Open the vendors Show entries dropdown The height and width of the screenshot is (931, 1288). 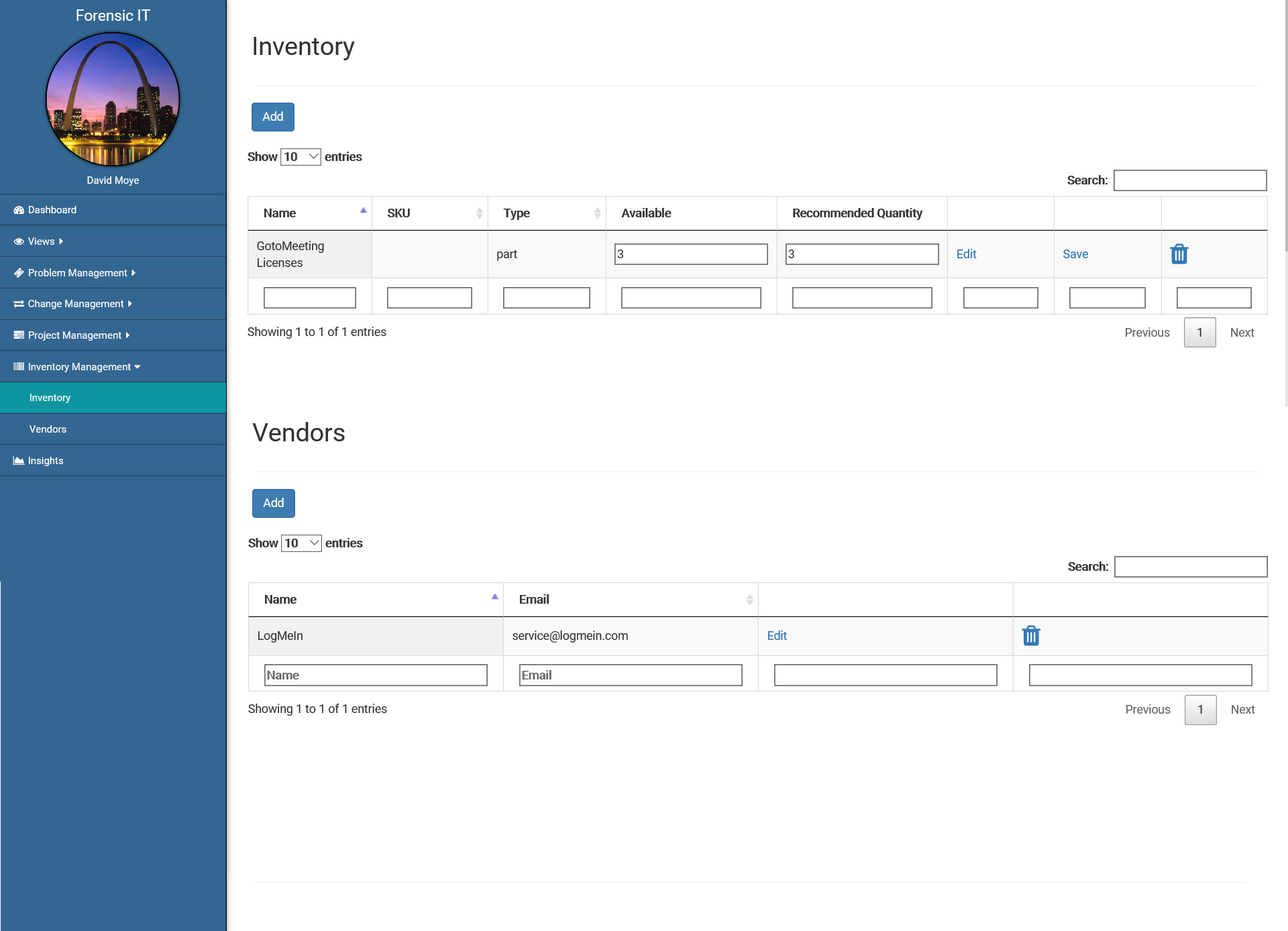click(x=301, y=543)
